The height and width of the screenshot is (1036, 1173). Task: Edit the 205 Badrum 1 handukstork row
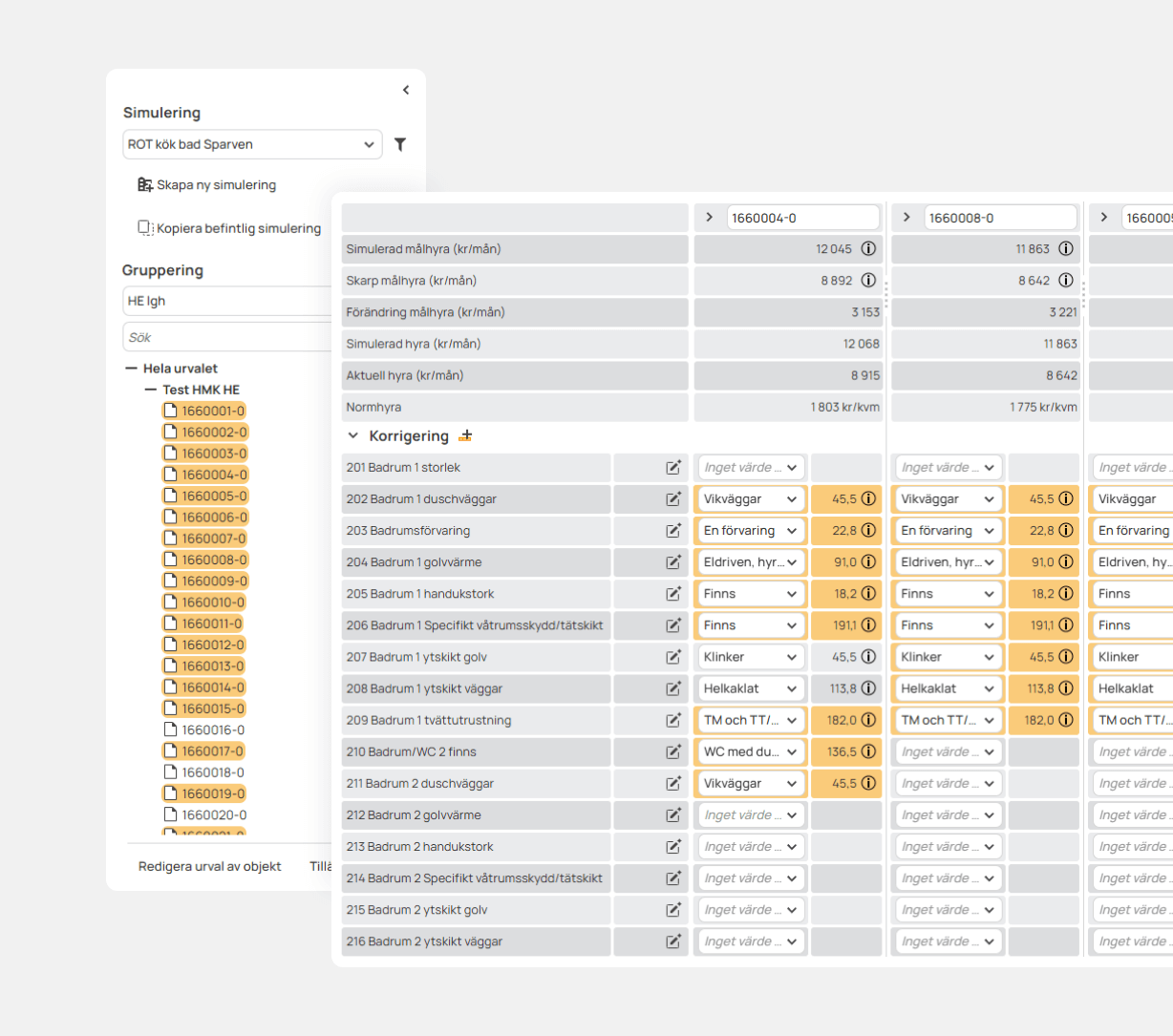(x=673, y=593)
